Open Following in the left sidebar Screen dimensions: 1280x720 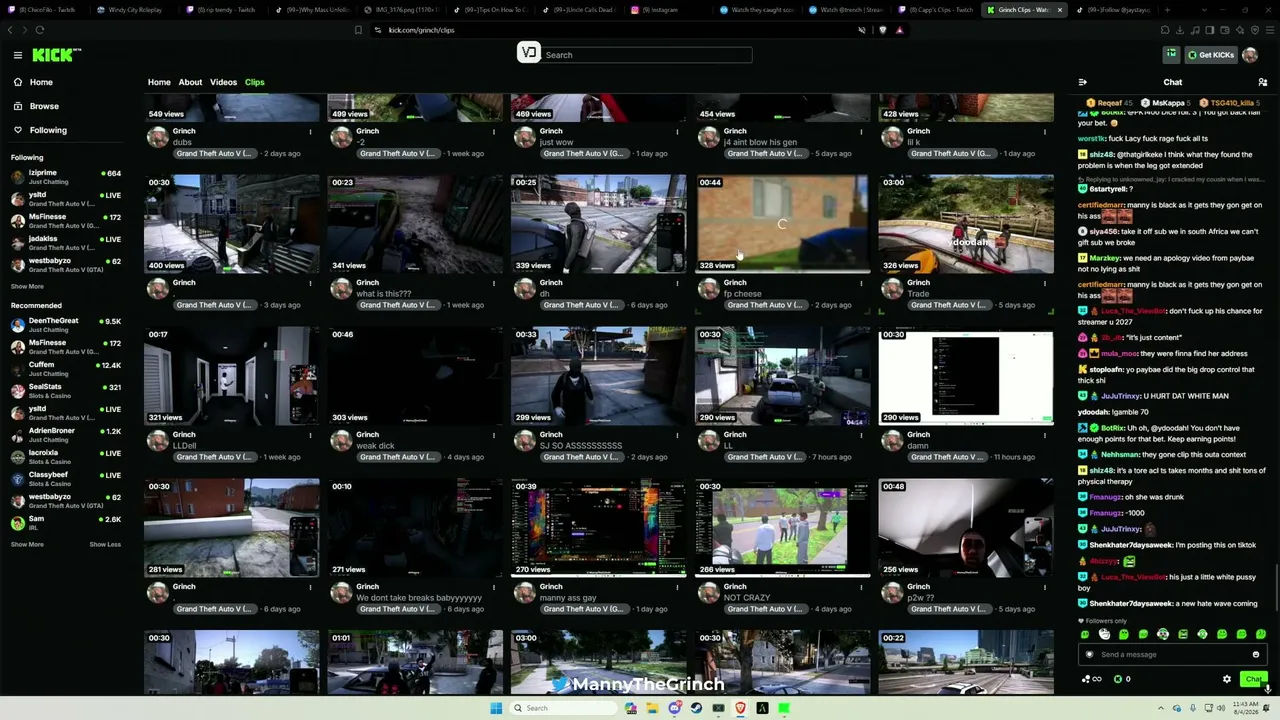point(48,130)
